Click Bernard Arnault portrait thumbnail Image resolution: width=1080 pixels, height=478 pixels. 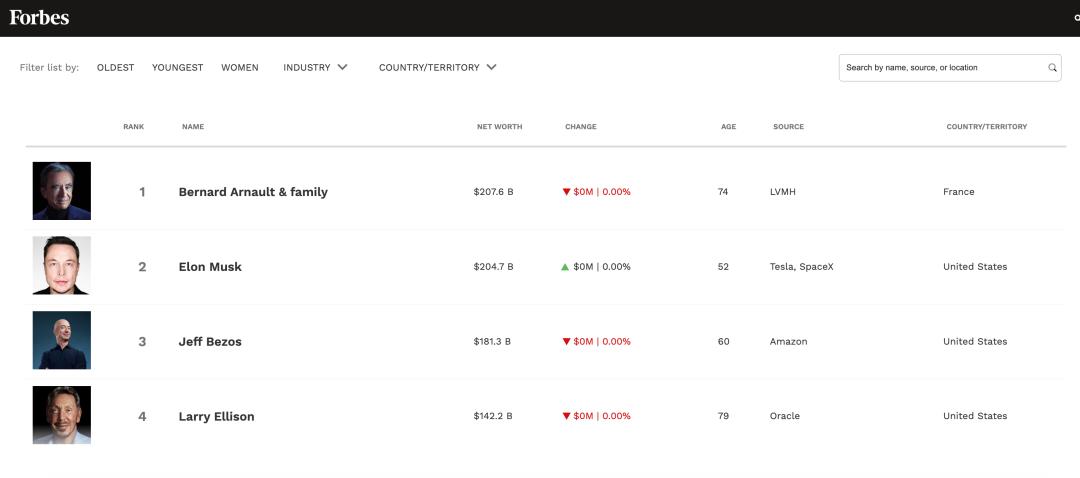point(61,191)
